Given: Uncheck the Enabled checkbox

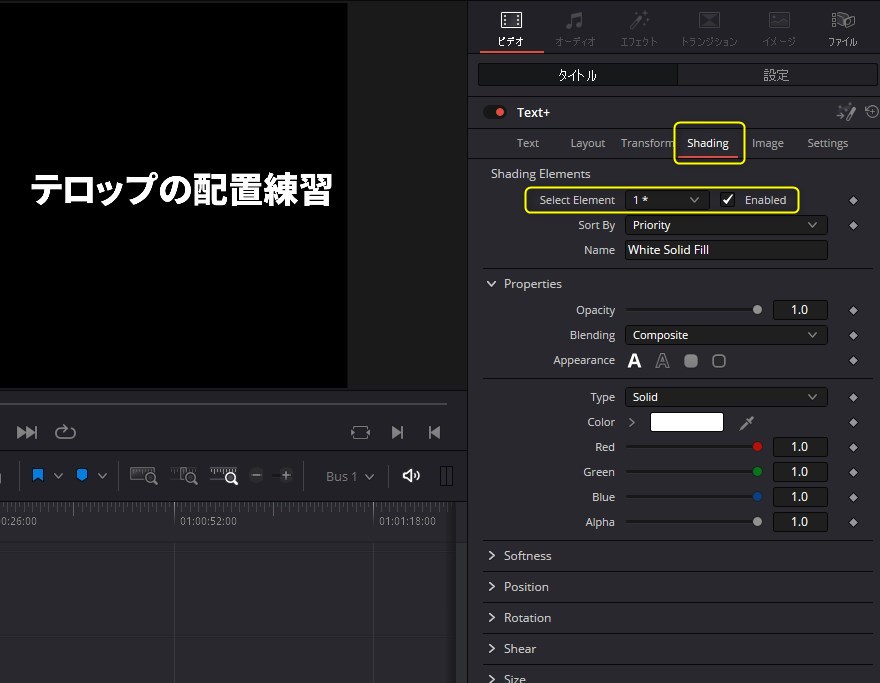Looking at the screenshot, I should (x=727, y=200).
